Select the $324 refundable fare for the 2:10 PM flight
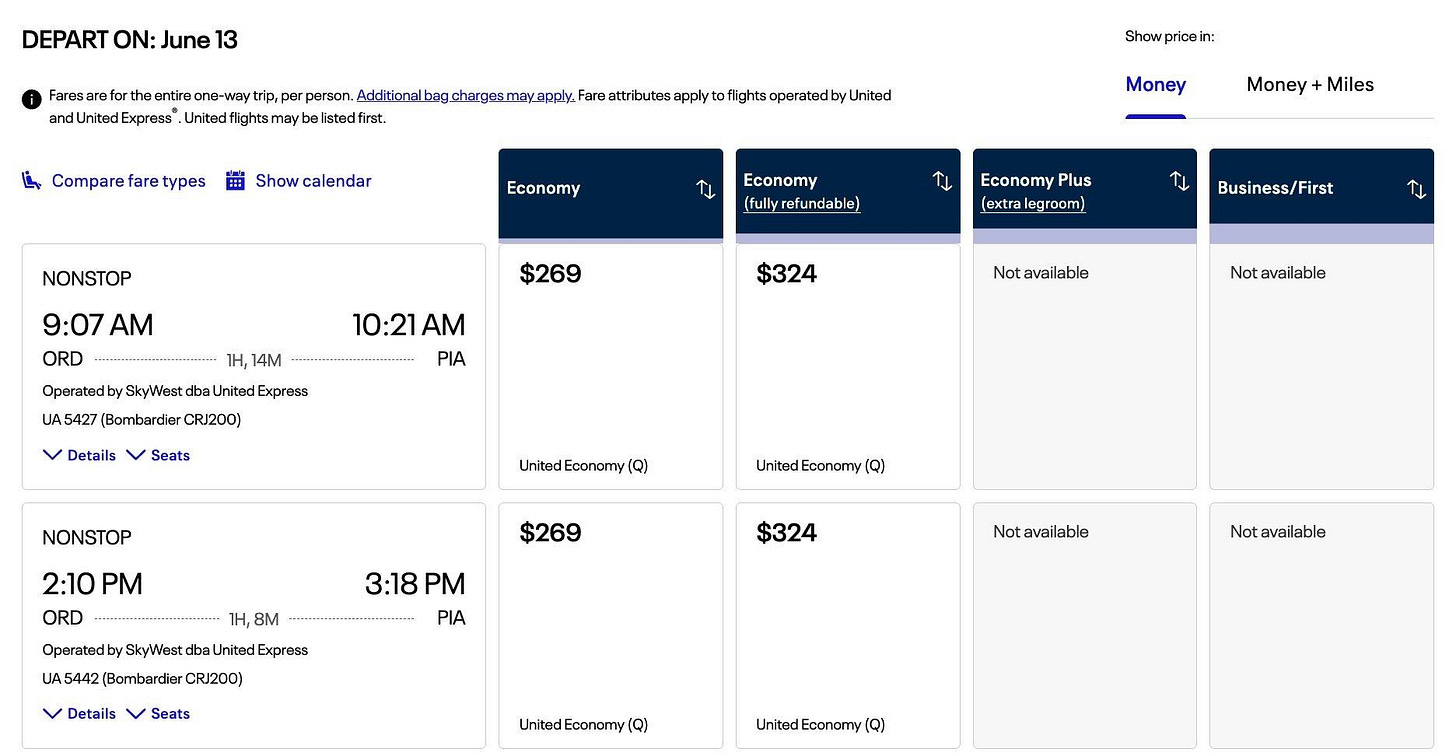 (x=848, y=626)
